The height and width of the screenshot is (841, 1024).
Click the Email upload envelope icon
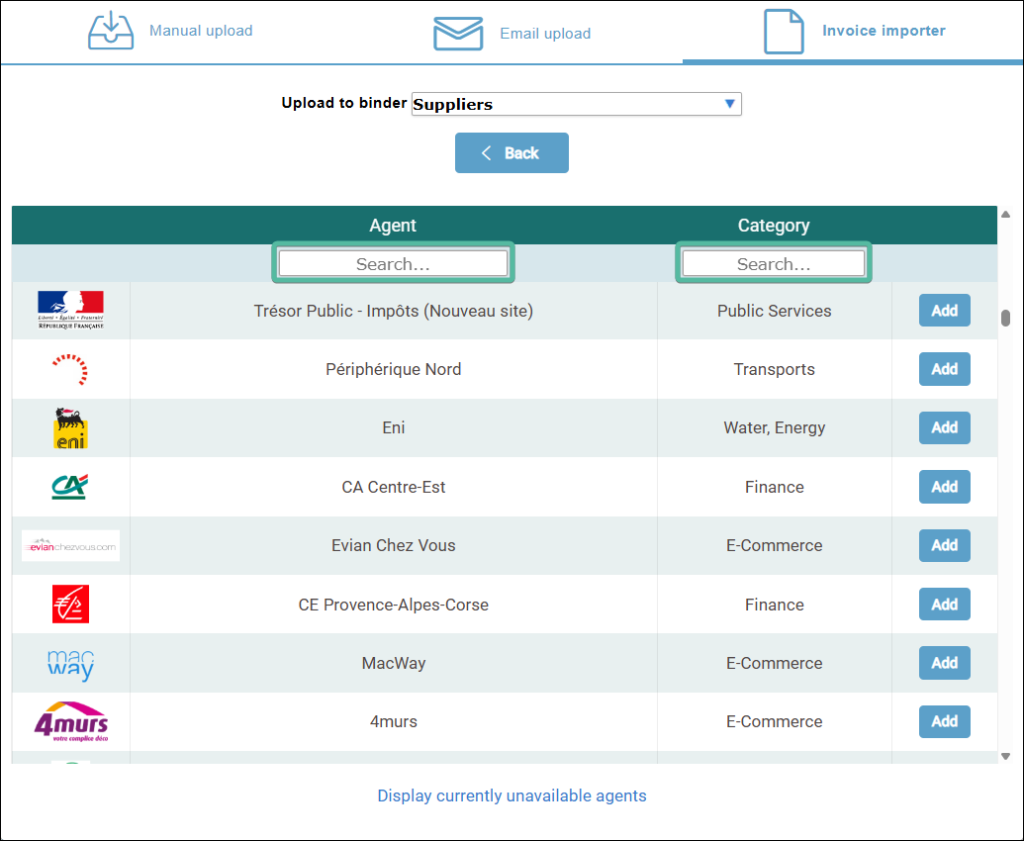coord(458,33)
